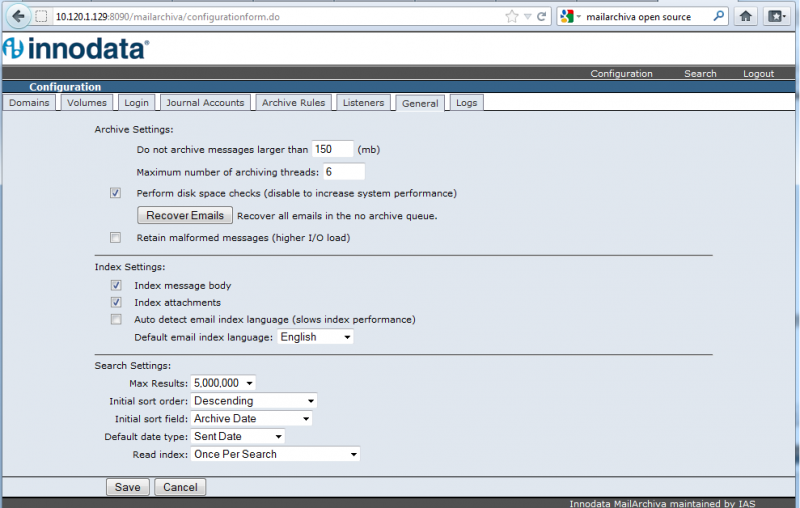Click the site identity icon in address bar
Image resolution: width=800 pixels, height=508 pixels.
[41, 16]
